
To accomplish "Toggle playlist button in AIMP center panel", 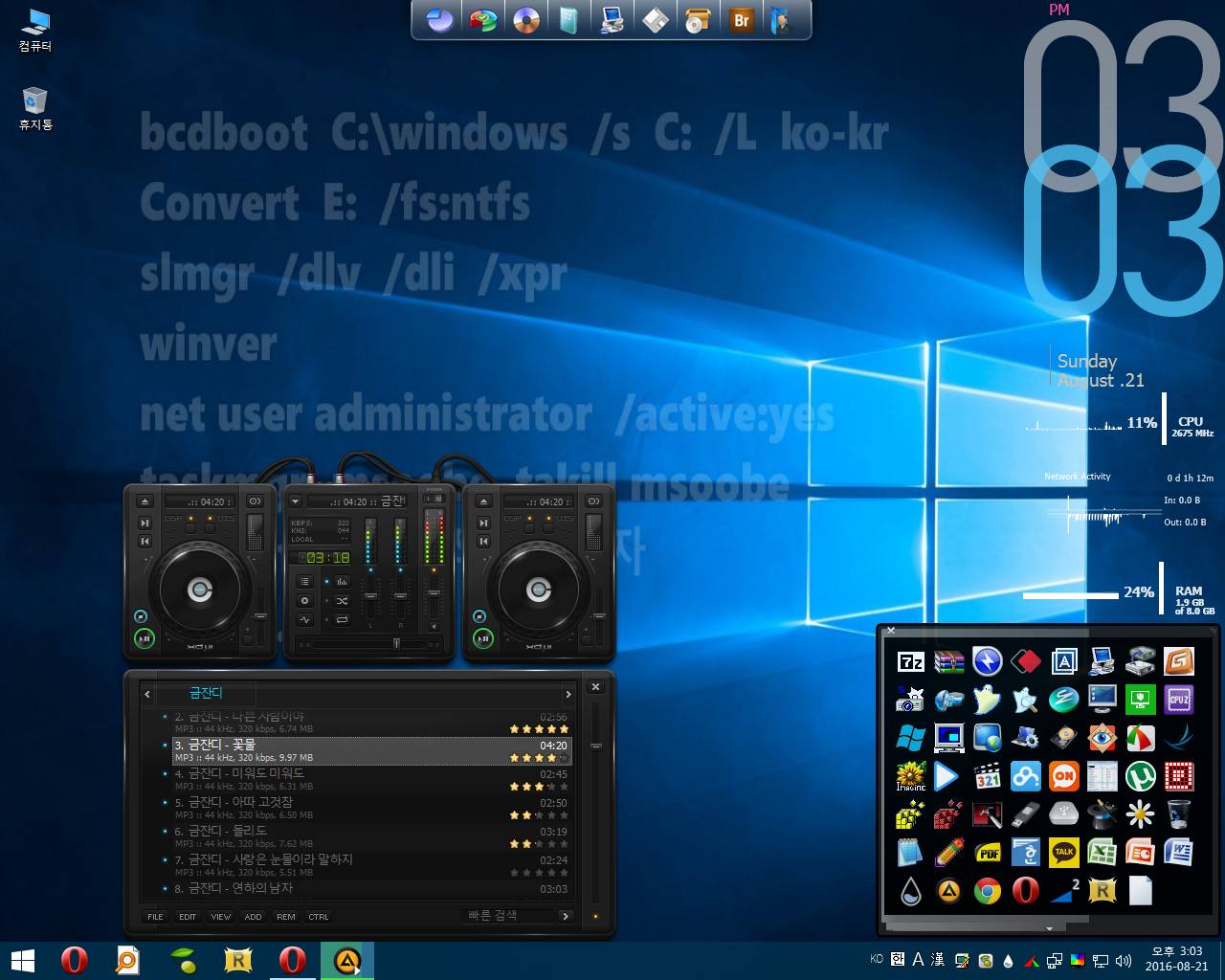I will [x=304, y=582].
